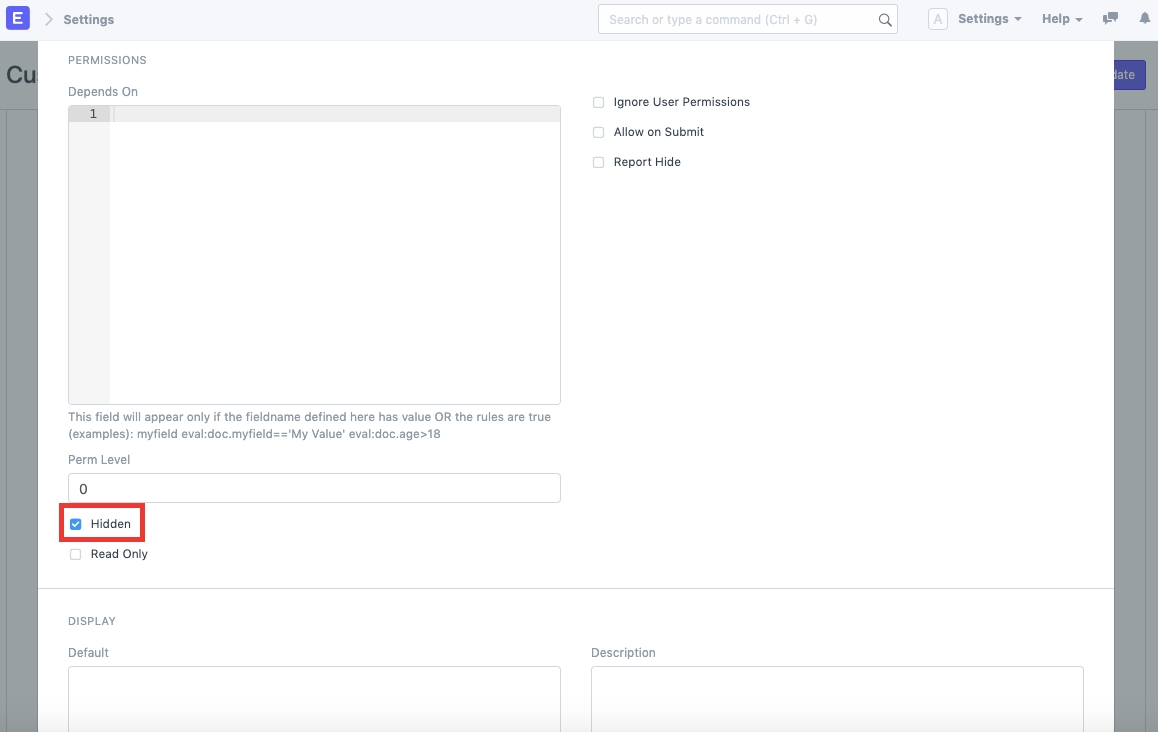Open the chat messages icon
The height and width of the screenshot is (732, 1158).
pyautogui.click(x=1110, y=19)
